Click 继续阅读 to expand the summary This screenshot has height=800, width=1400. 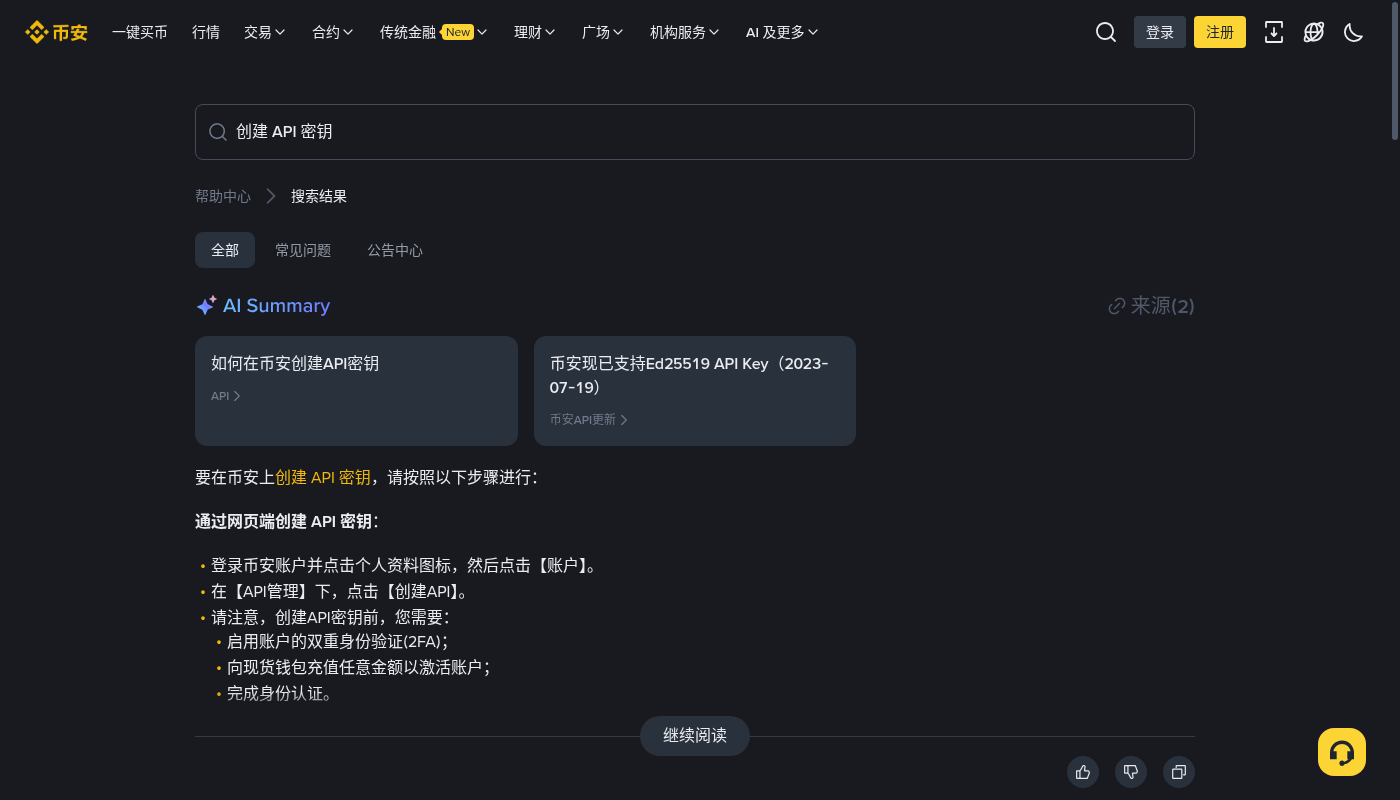[x=695, y=736]
